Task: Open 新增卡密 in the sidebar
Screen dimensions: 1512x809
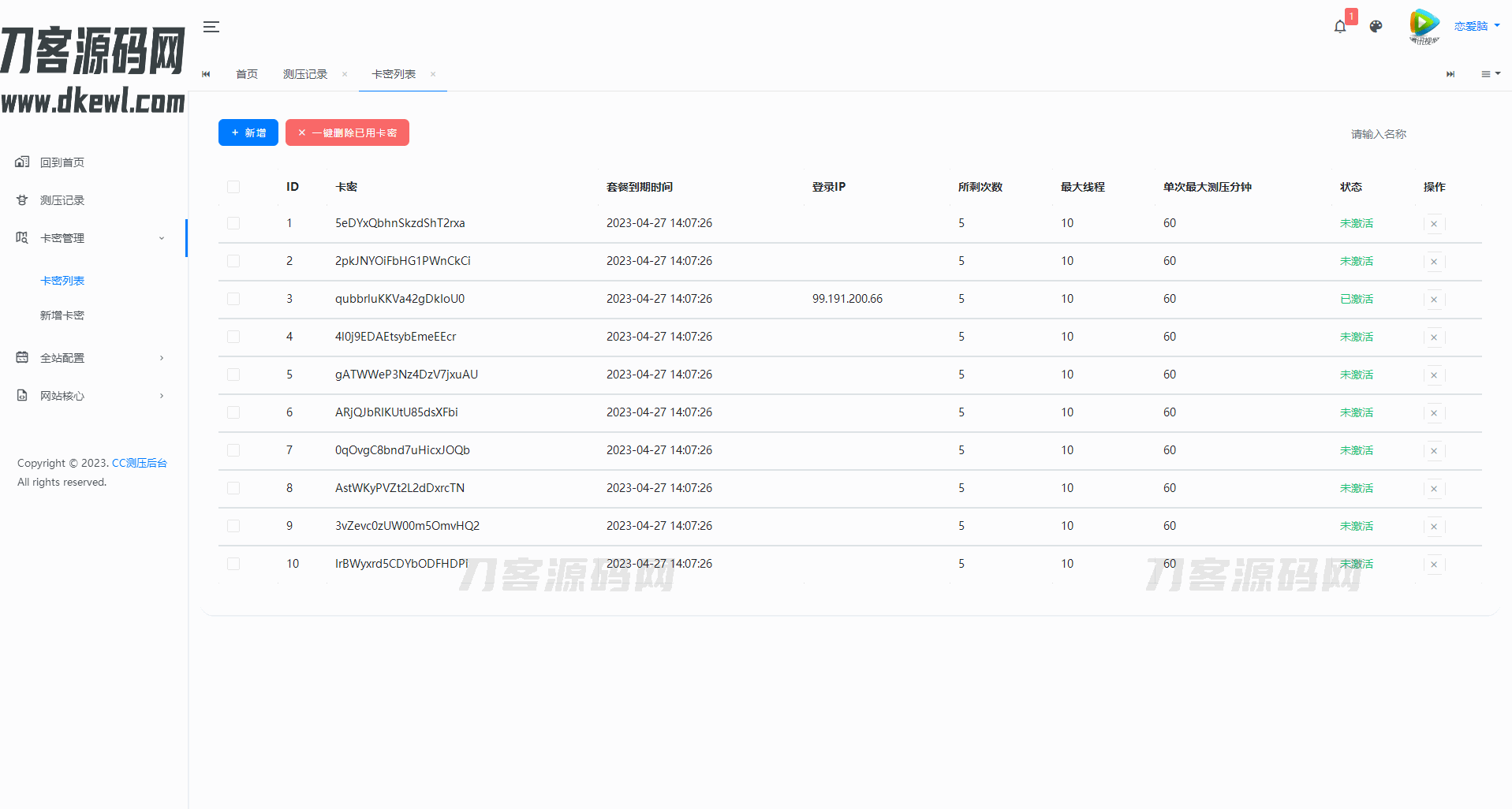Action: click(x=62, y=315)
